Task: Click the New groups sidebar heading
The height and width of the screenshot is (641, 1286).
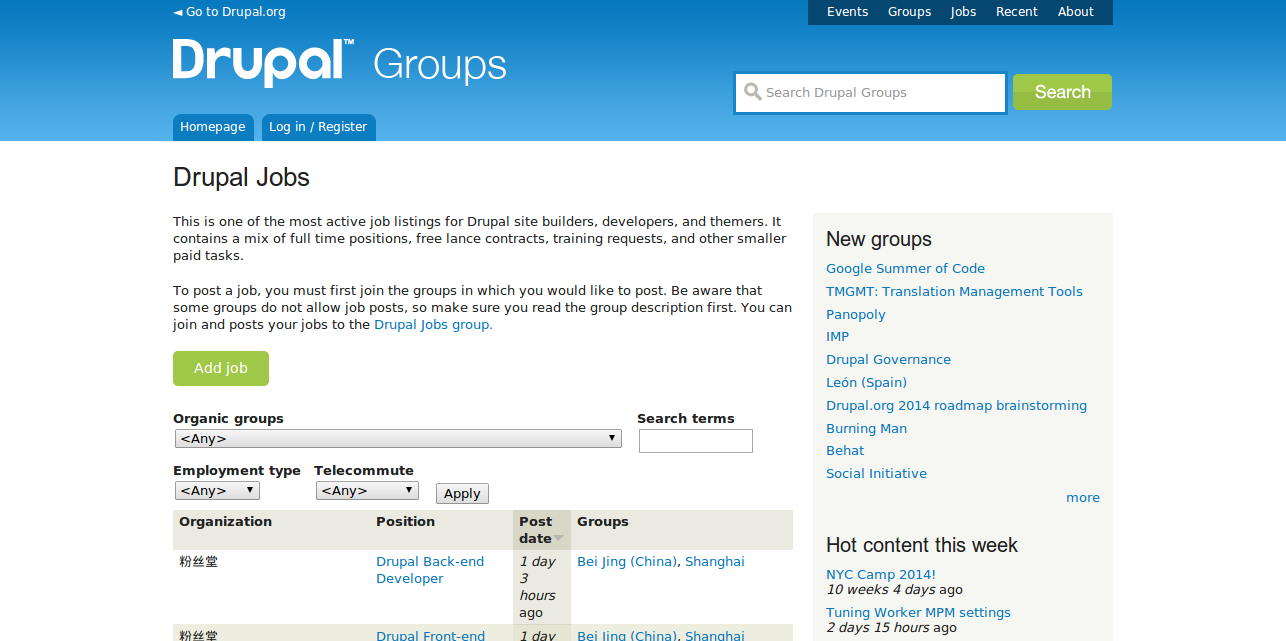Action: click(879, 239)
